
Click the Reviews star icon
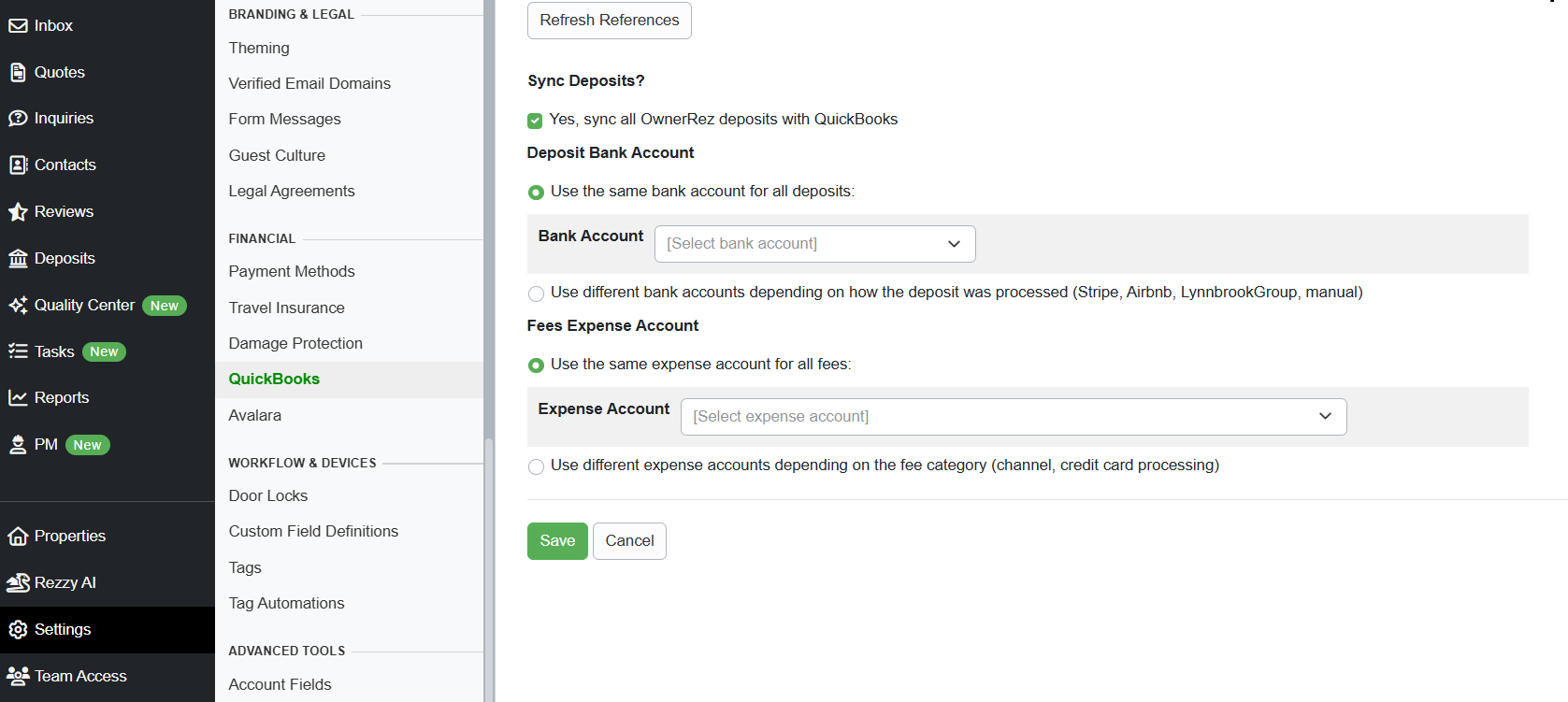[18, 212]
